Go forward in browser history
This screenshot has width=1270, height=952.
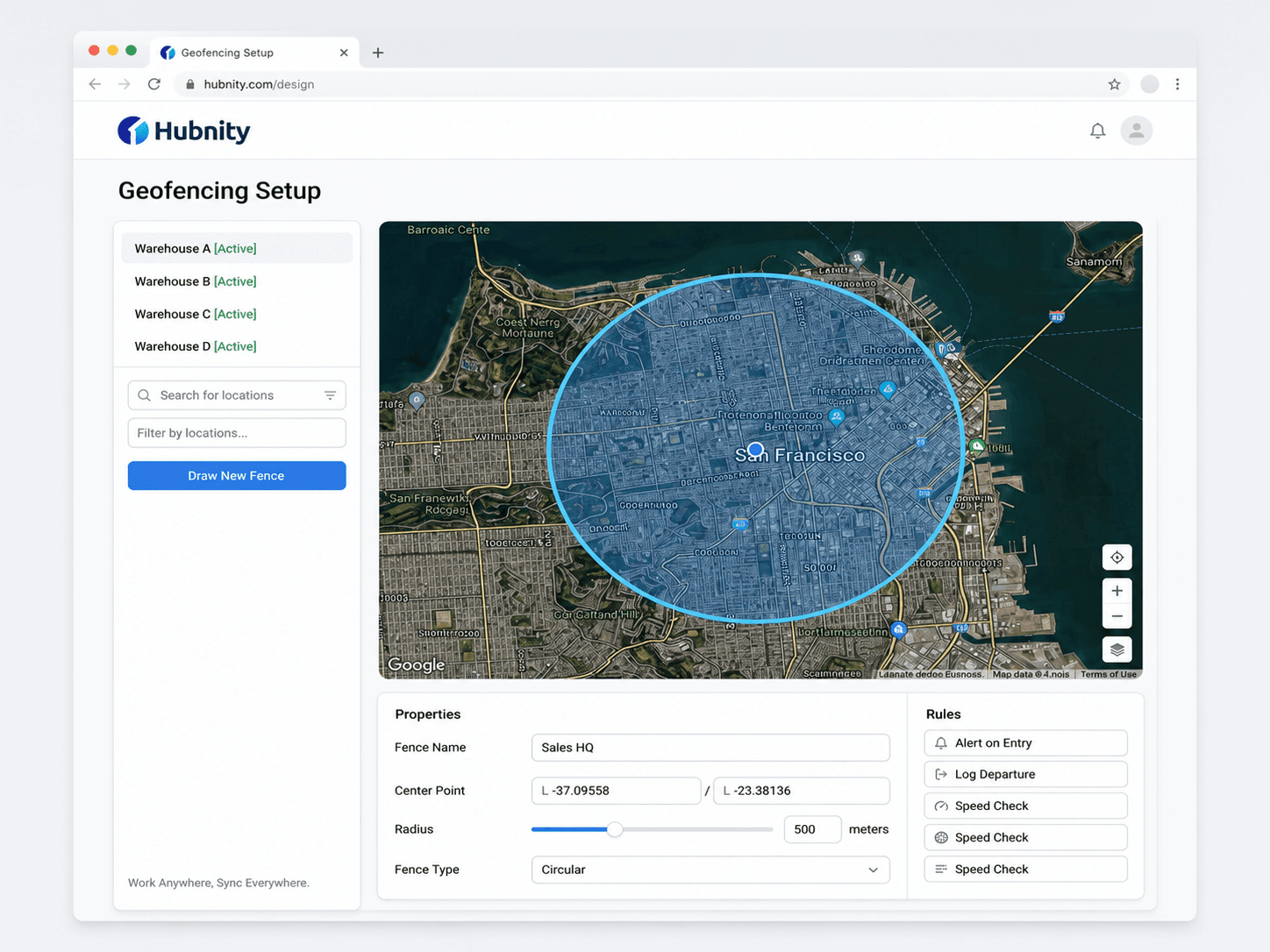(125, 84)
